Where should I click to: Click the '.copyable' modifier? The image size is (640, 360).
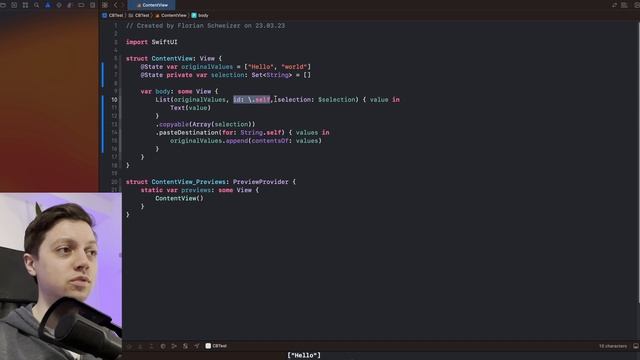[172, 124]
